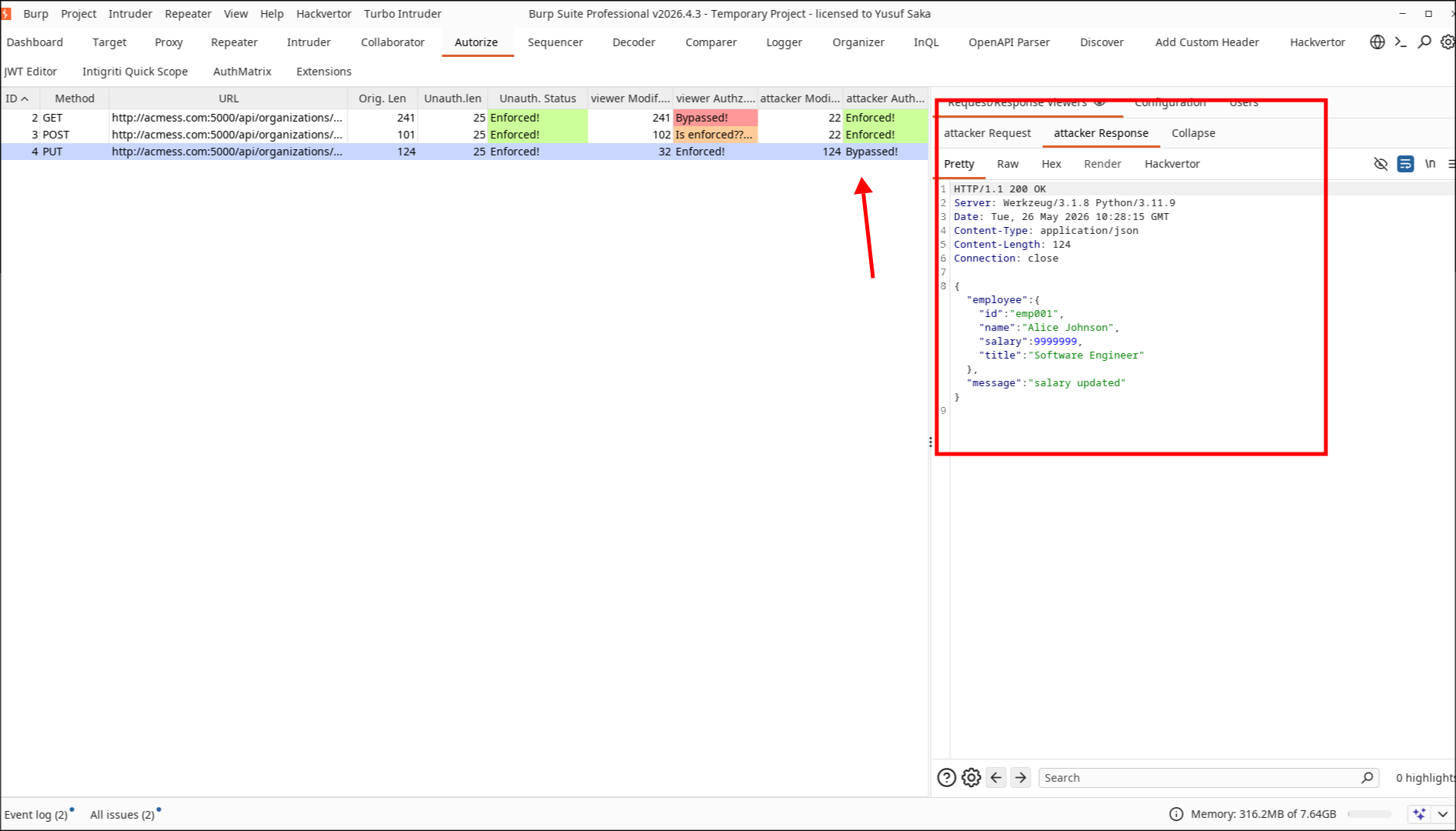Click the memory usage progress bar
This screenshot has height=831, width=1456.
1370,814
